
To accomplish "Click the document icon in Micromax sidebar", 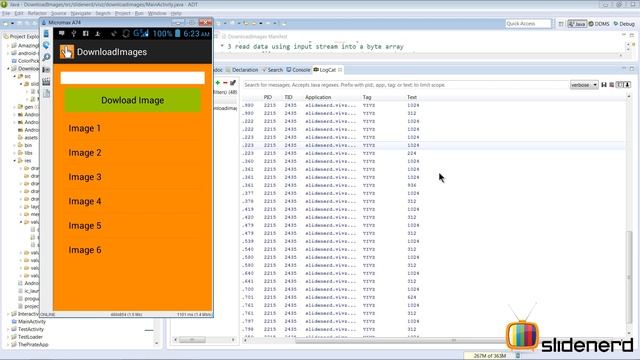I will pyautogui.click(x=46, y=93).
